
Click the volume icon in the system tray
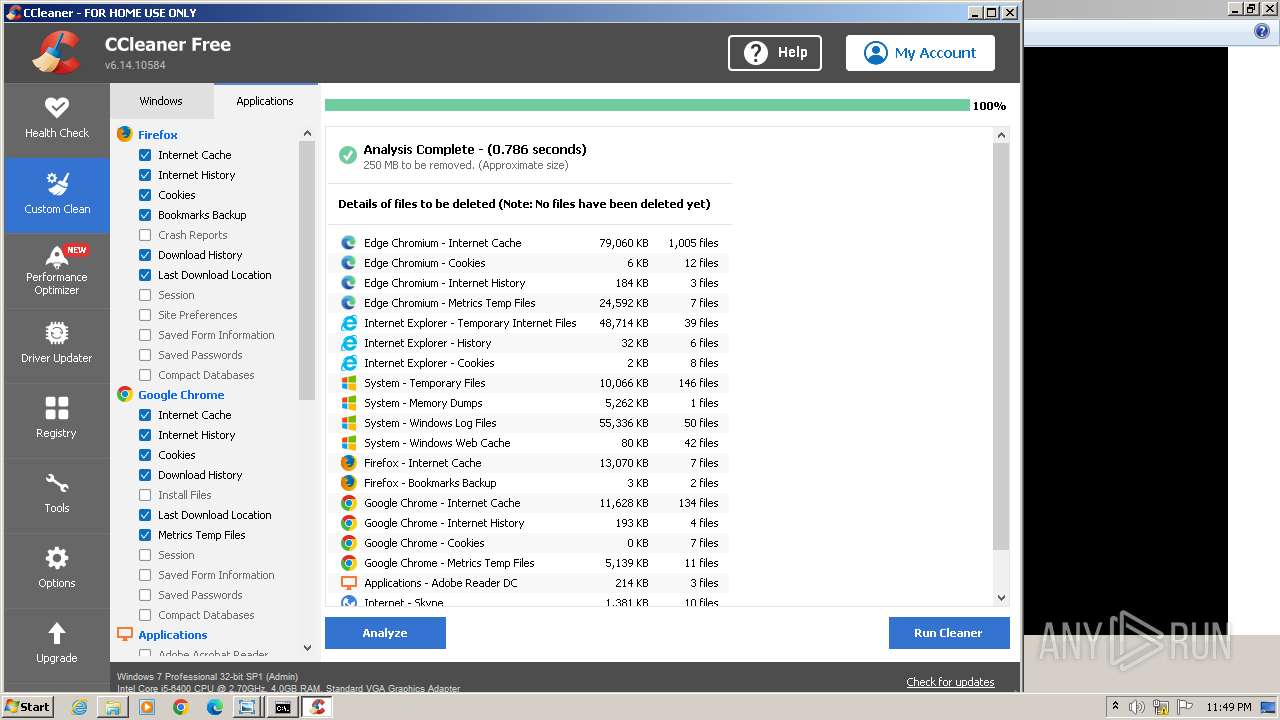[x=1137, y=707]
